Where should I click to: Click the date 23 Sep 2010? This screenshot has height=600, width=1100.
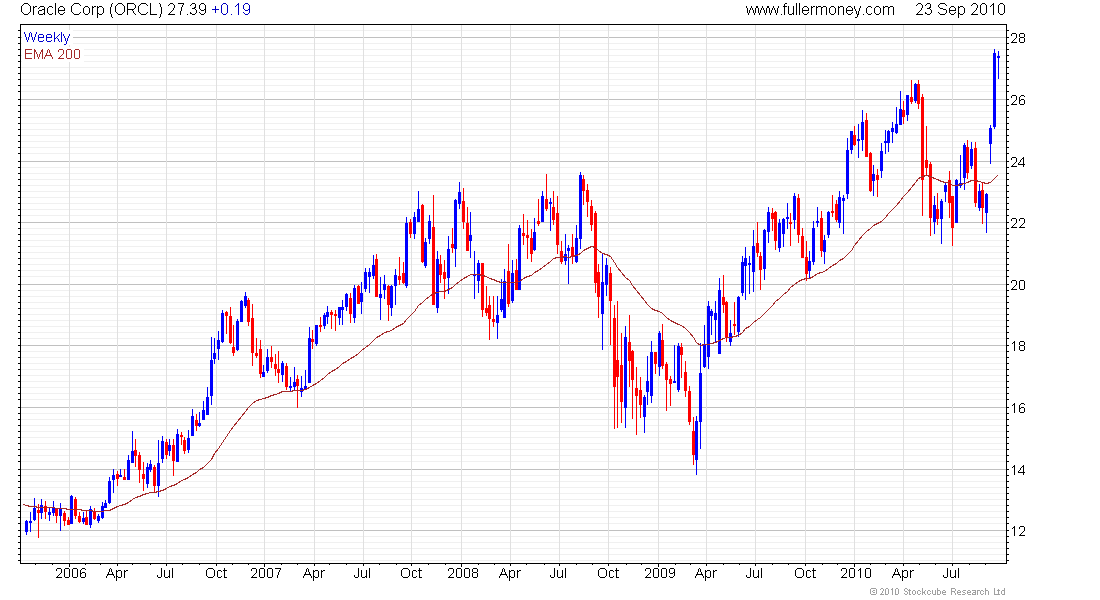coord(960,10)
